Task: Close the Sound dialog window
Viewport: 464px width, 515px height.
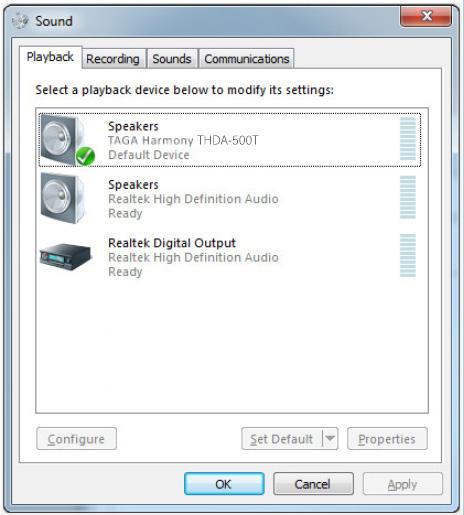Action: pyautogui.click(x=426, y=16)
